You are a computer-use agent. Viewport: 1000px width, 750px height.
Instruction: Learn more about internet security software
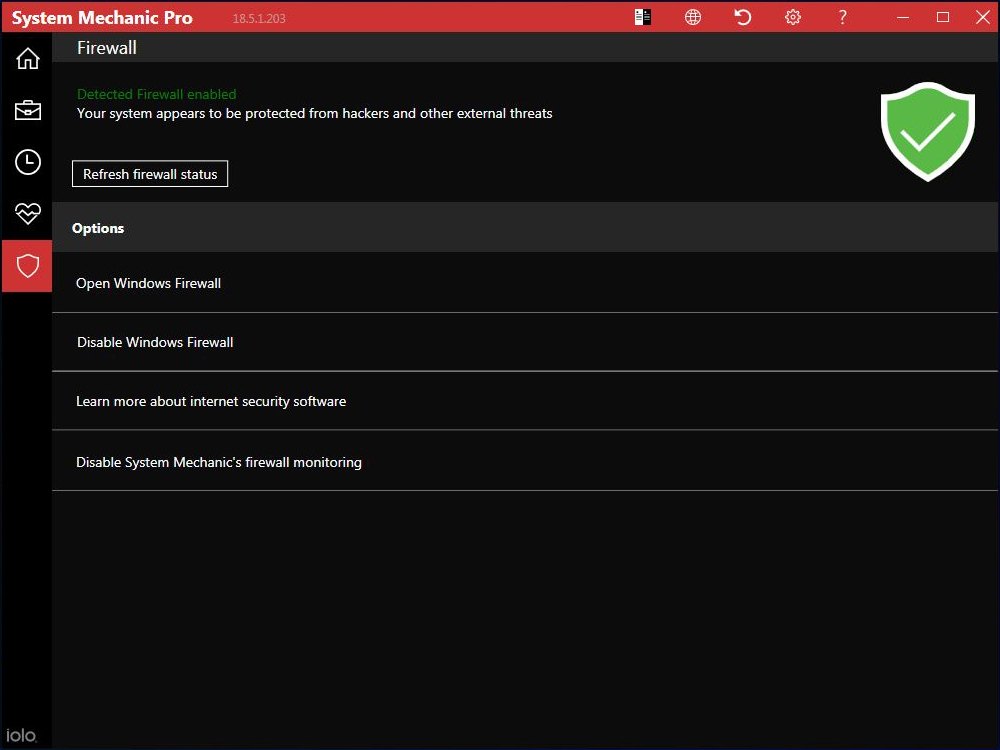click(x=211, y=401)
